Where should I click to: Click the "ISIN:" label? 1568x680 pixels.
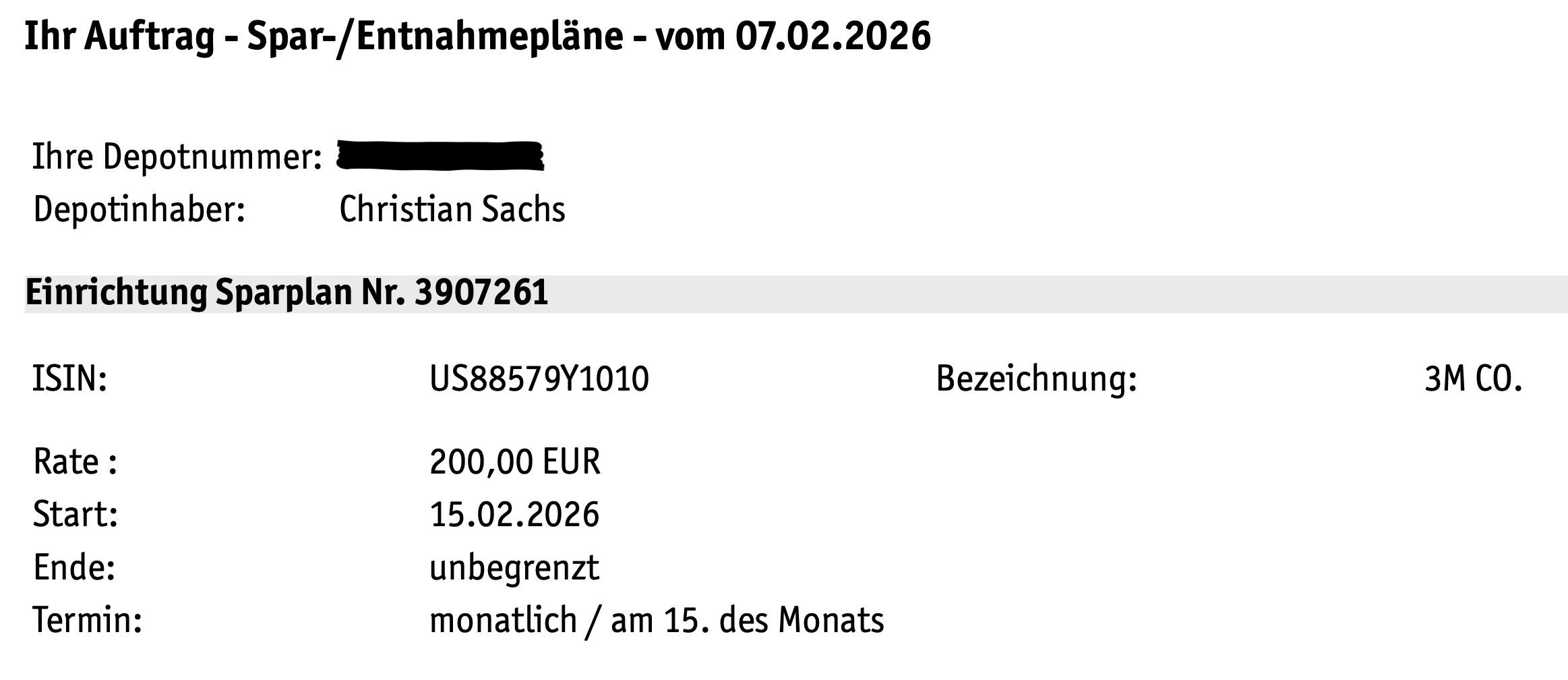[70, 378]
